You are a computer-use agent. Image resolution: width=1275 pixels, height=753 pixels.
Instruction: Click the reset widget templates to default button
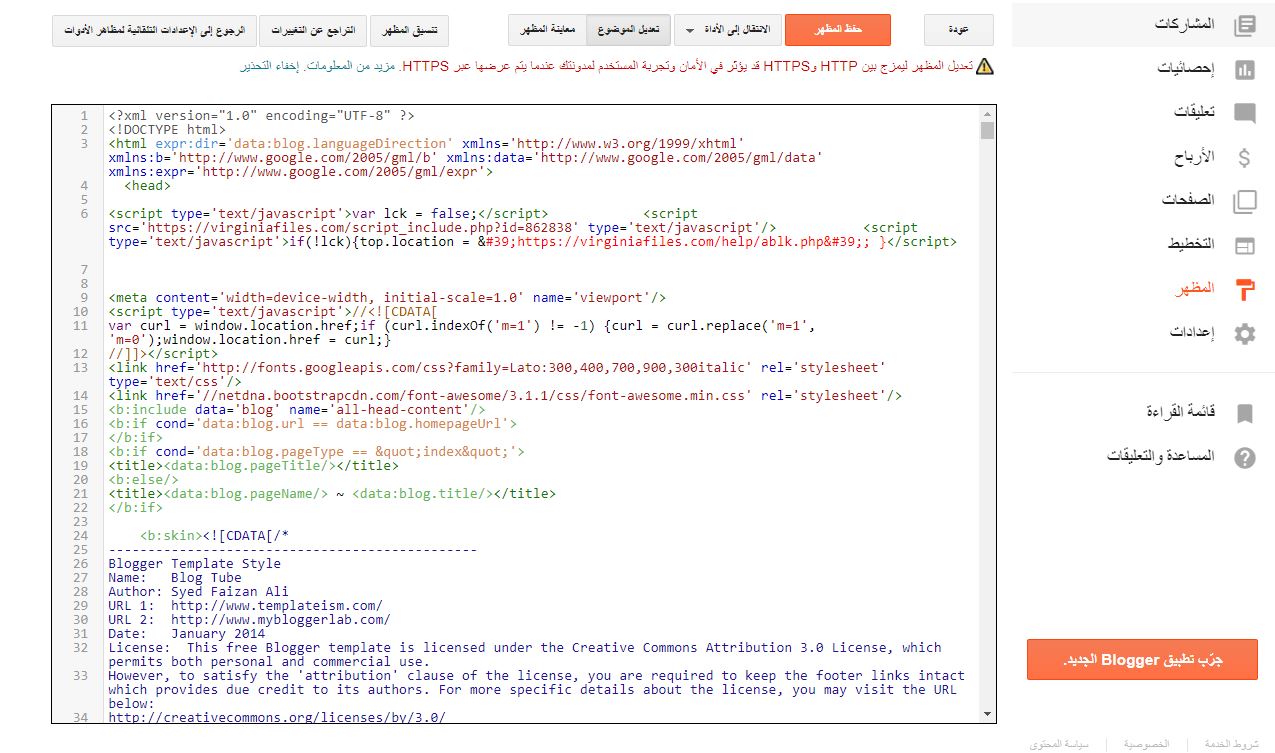[x=154, y=30]
